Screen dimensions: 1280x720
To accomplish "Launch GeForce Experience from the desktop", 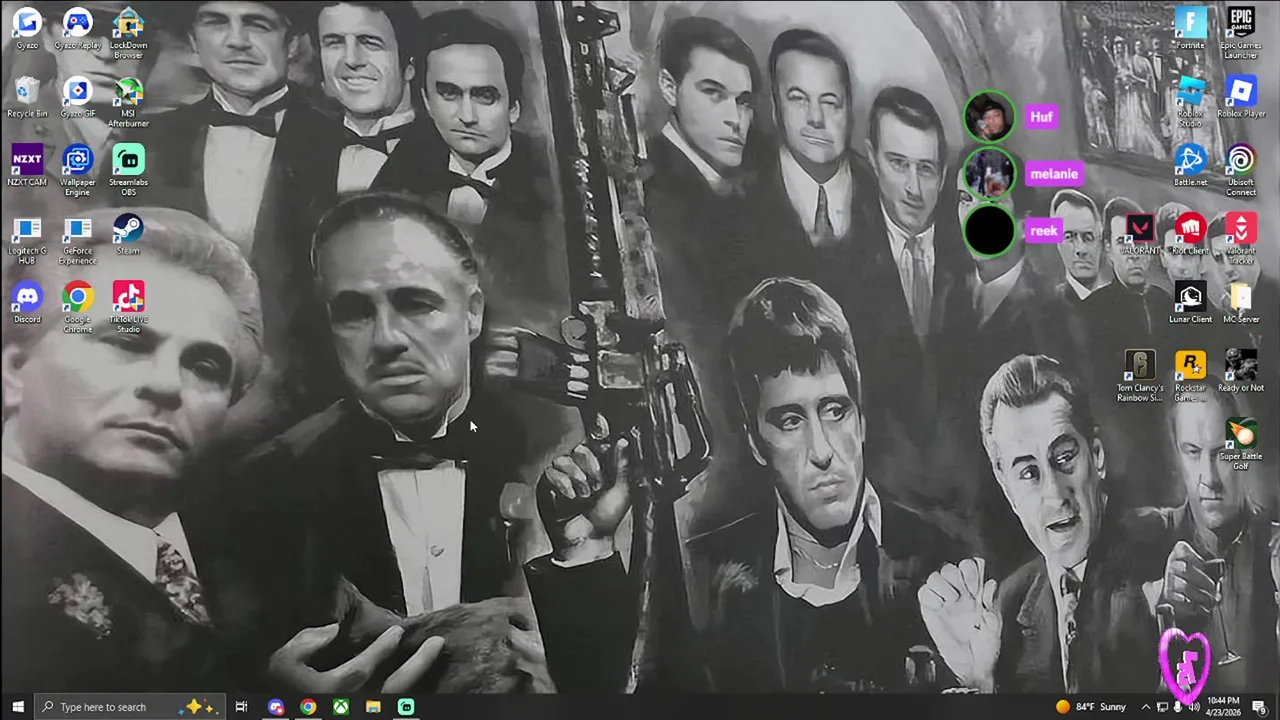I will click(77, 239).
